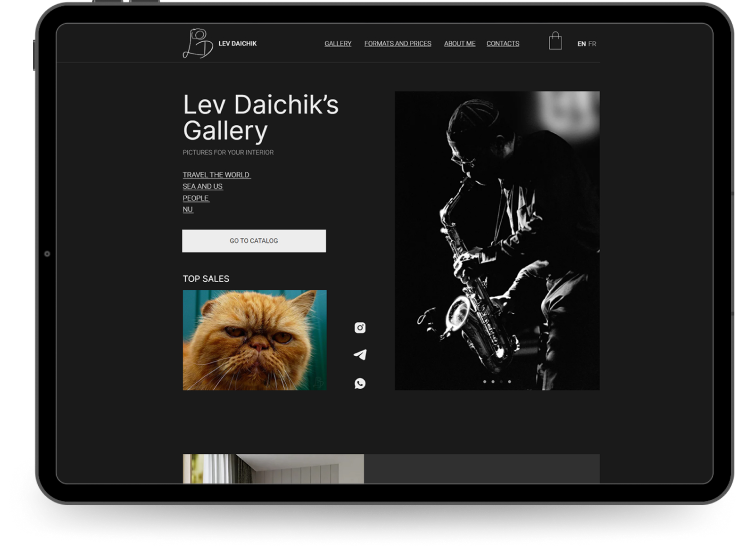Image resolution: width=744 pixels, height=549 pixels.
Task: Switch site language to FR
Action: click(x=592, y=44)
